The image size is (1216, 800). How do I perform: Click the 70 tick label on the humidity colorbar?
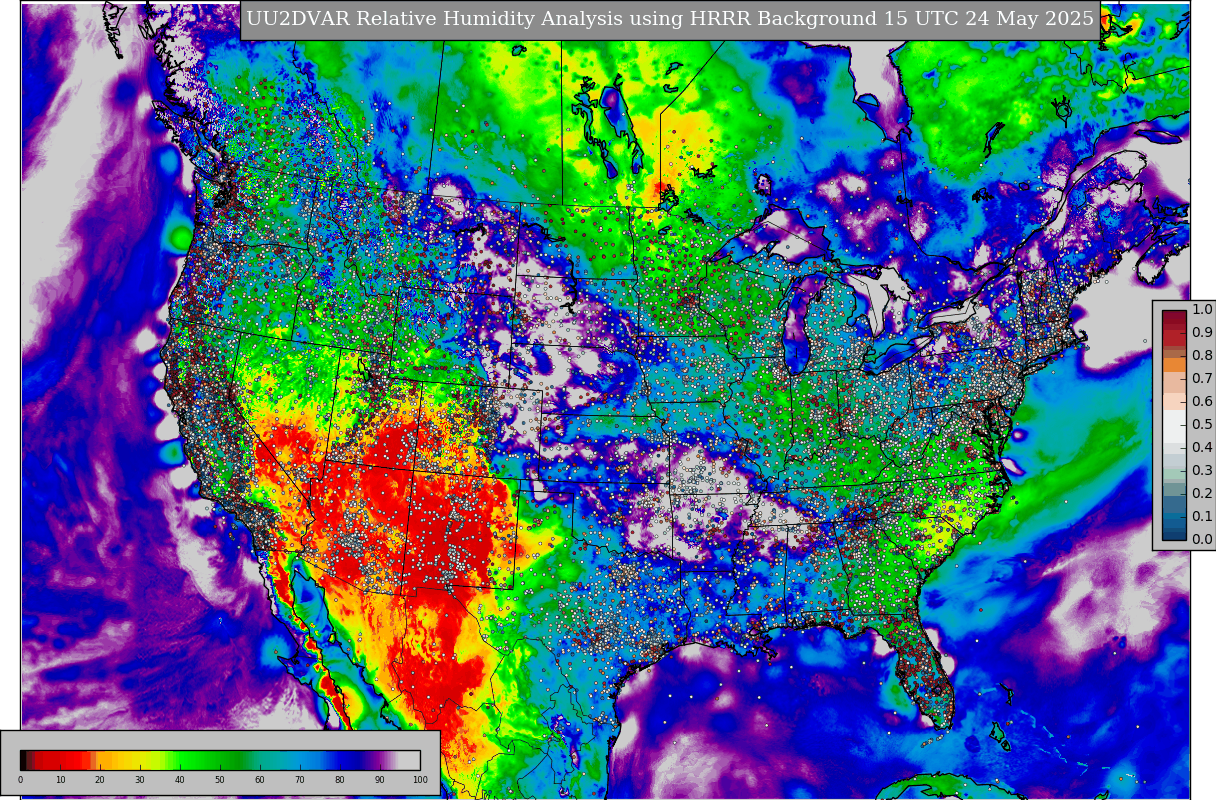(x=300, y=780)
